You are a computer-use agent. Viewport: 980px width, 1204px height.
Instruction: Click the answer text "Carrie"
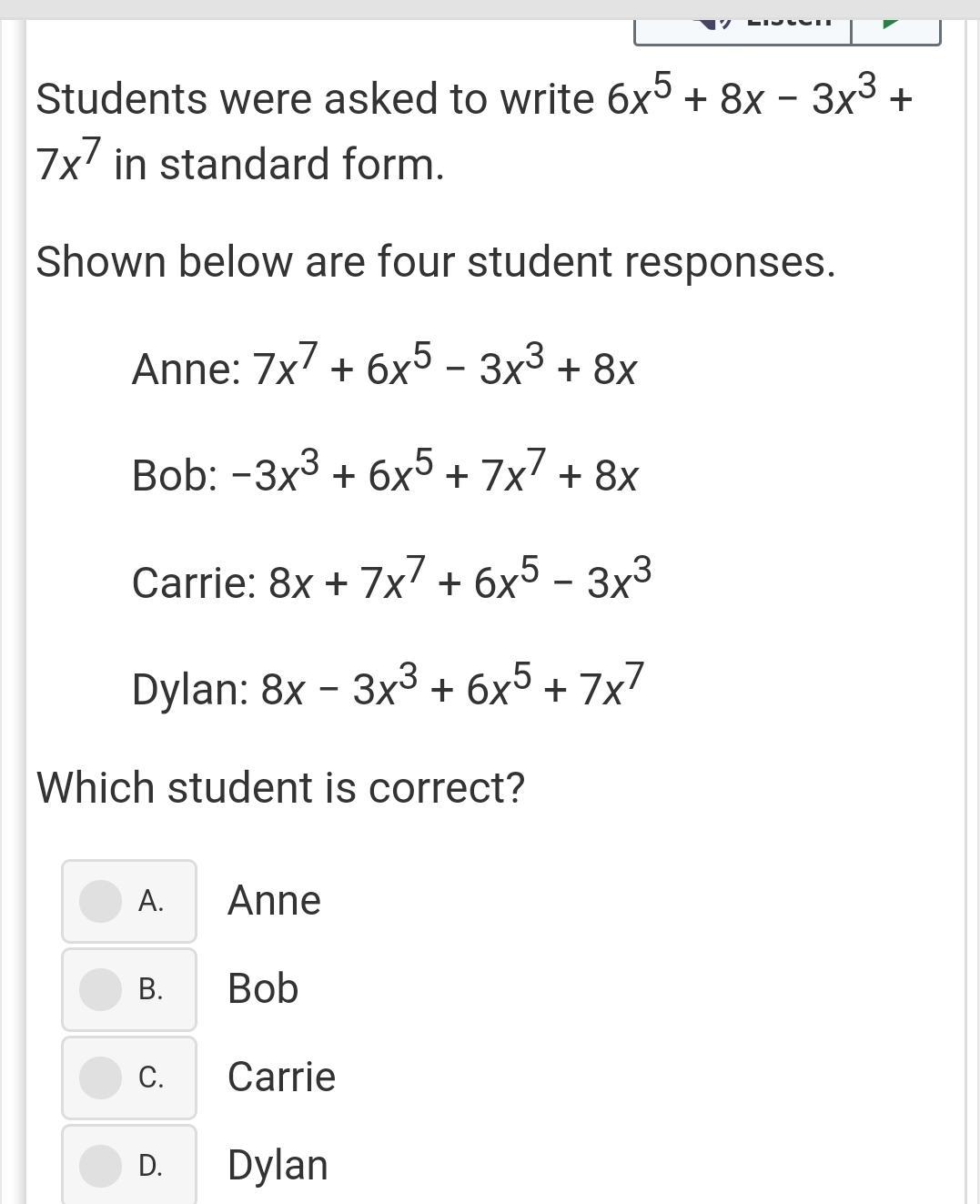point(281,1078)
